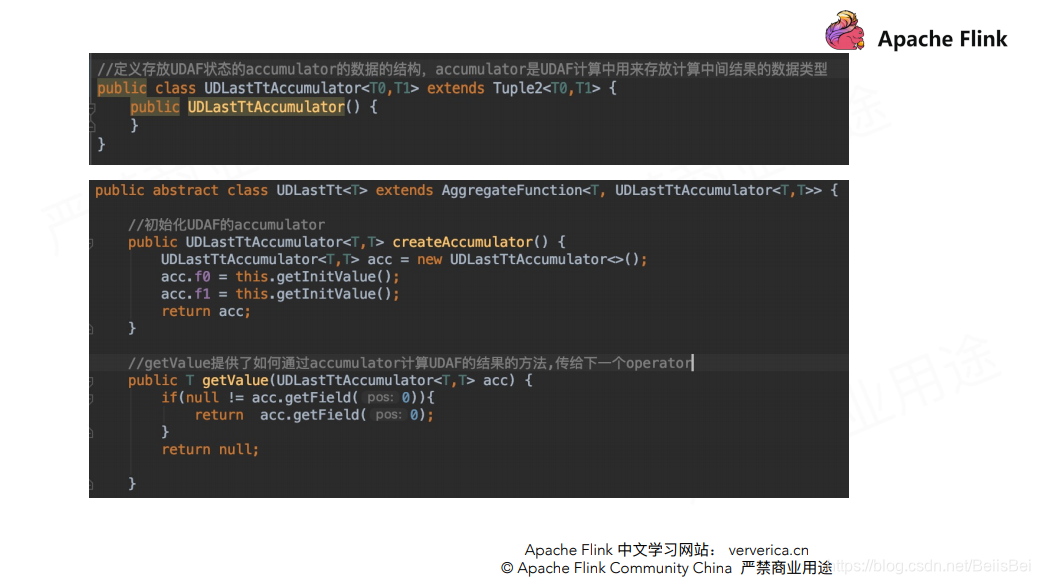
Task: Click the comment starting "//getValue提供了如何通过accumulator"
Action: click(x=410, y=363)
